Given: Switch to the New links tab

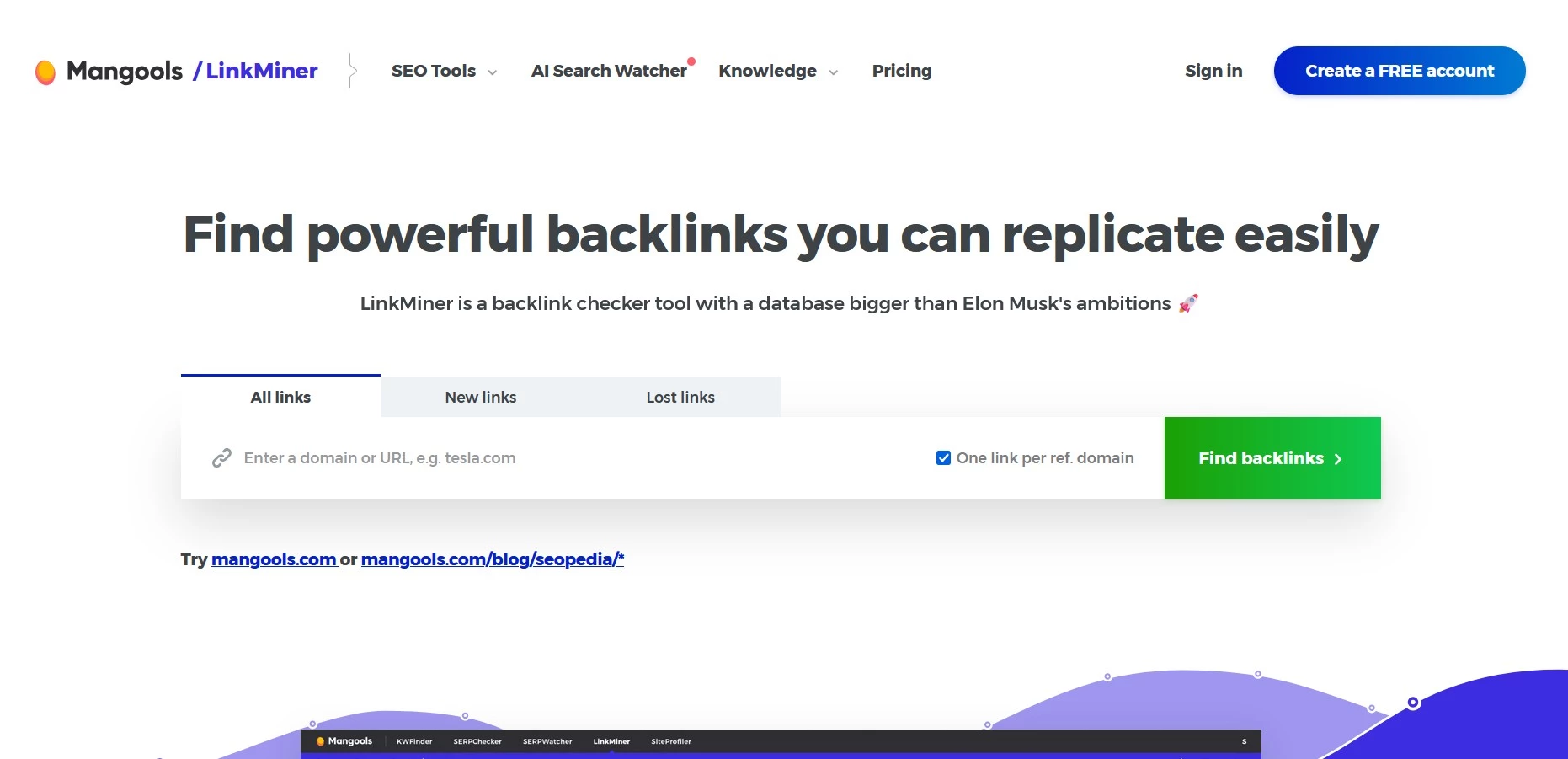Looking at the screenshot, I should (x=481, y=397).
